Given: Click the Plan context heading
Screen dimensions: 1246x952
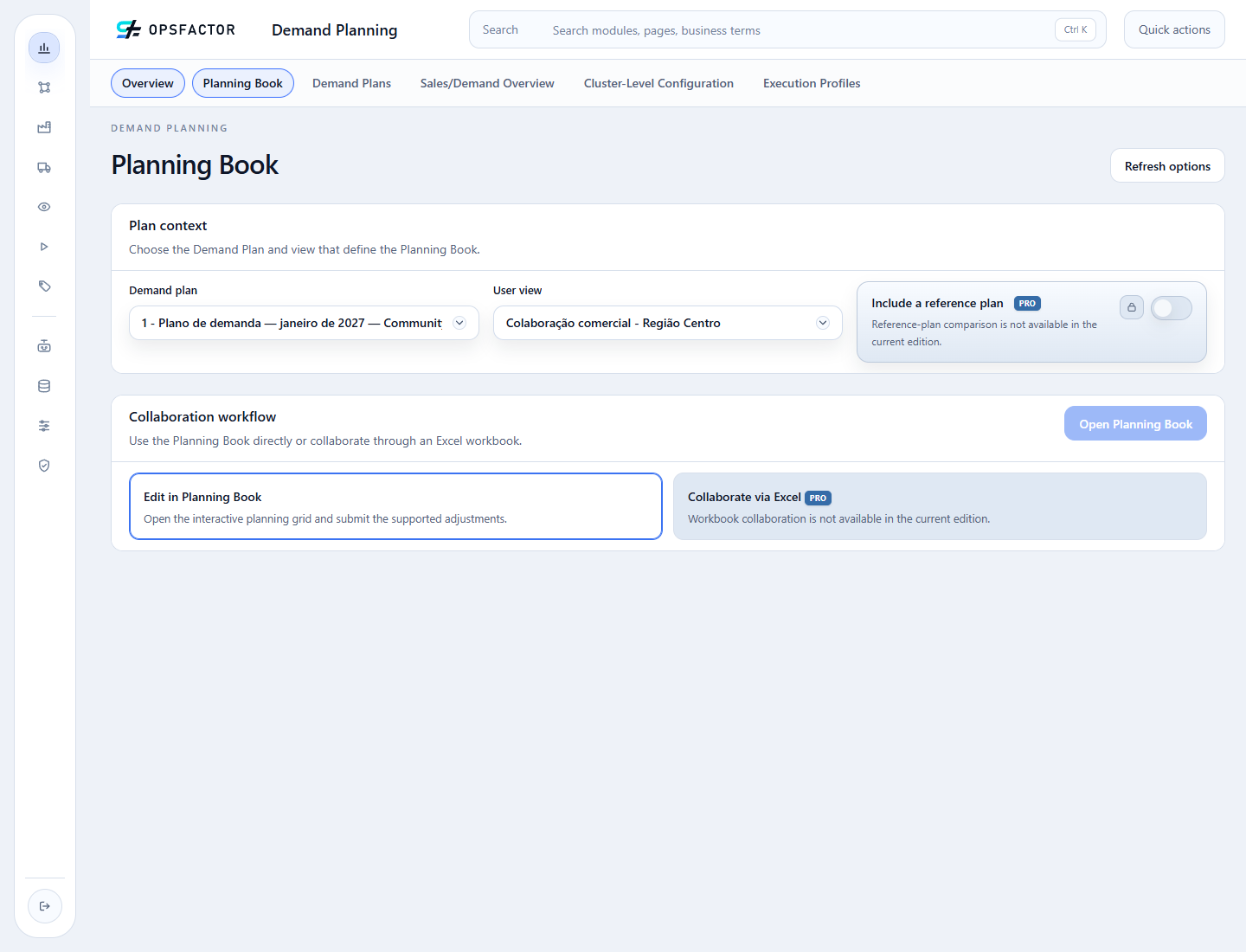Looking at the screenshot, I should coord(168,226).
